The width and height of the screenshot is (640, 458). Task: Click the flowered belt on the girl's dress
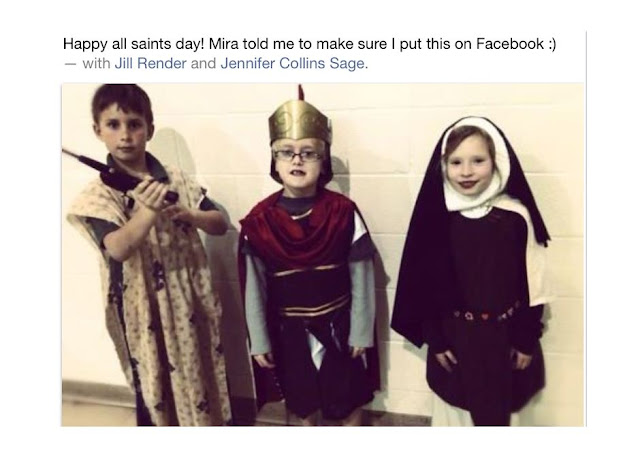pyautogui.click(x=487, y=313)
